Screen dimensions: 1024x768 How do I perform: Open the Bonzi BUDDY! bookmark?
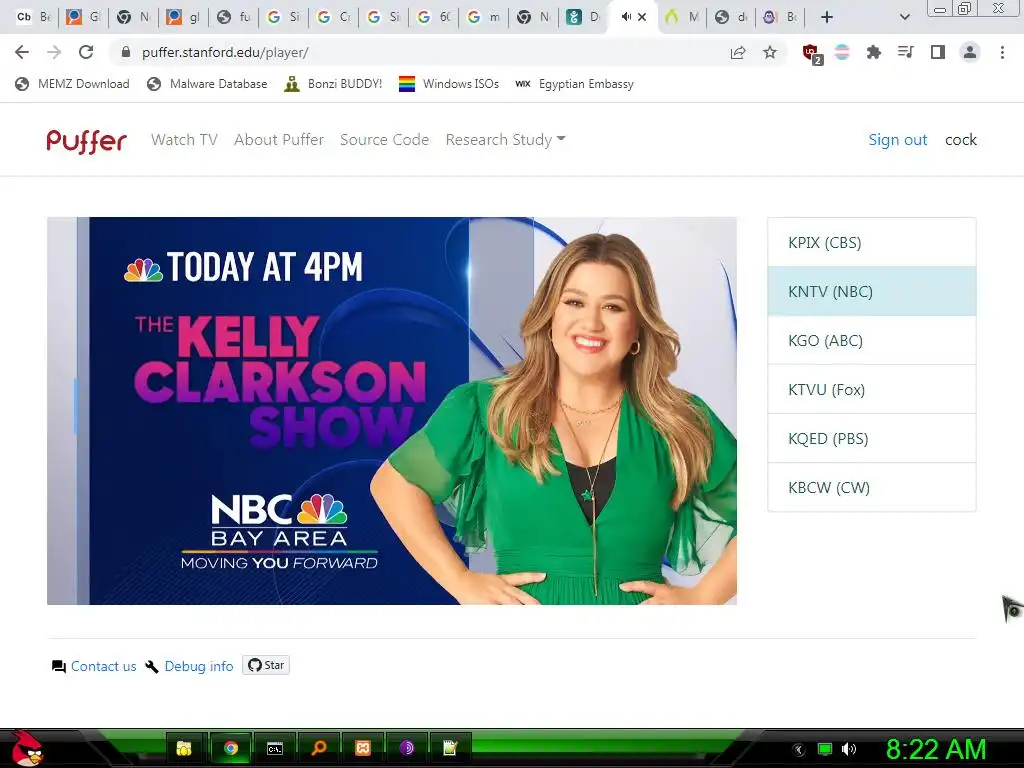[333, 84]
